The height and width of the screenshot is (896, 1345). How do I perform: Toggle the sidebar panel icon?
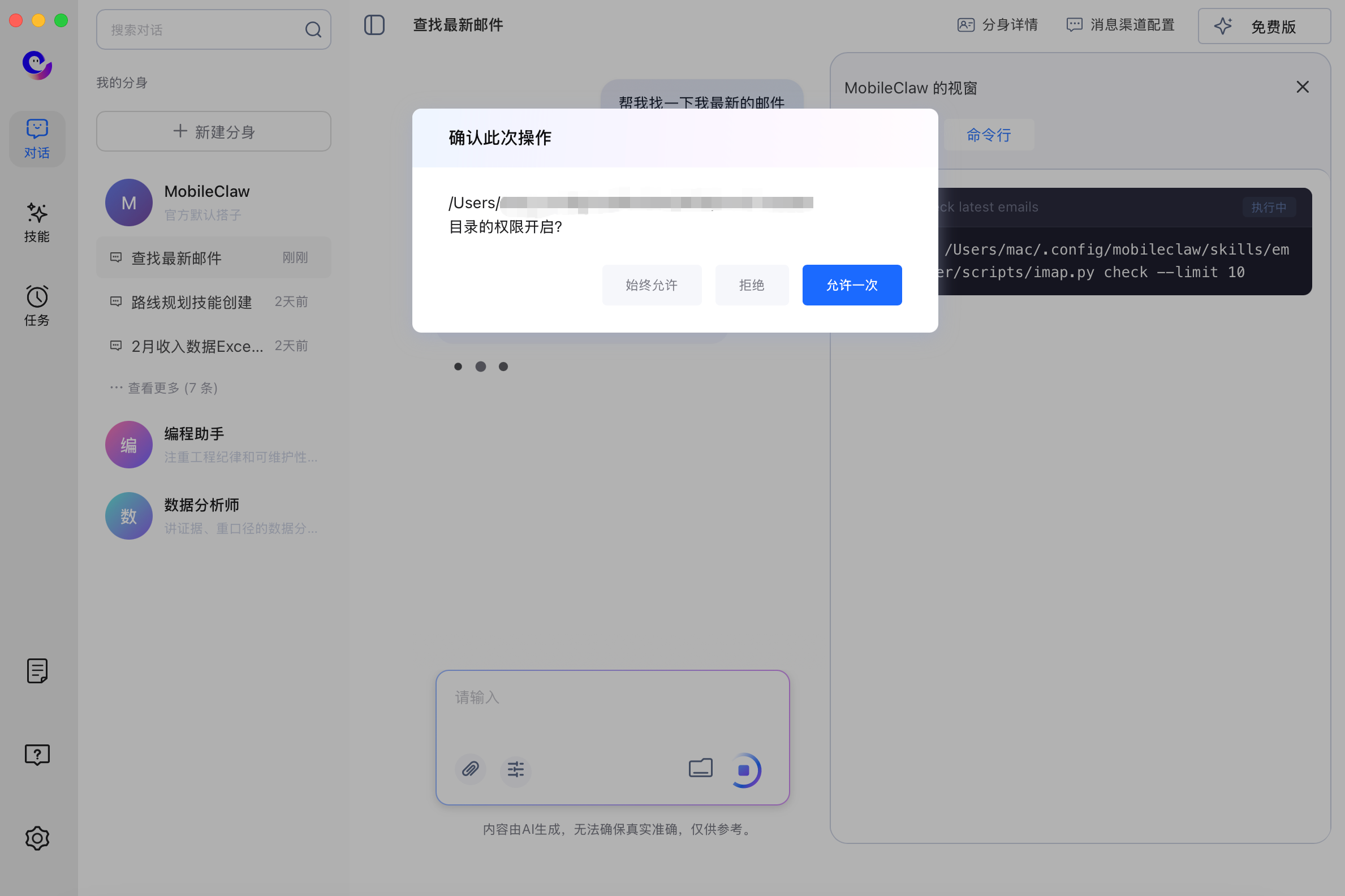[374, 25]
